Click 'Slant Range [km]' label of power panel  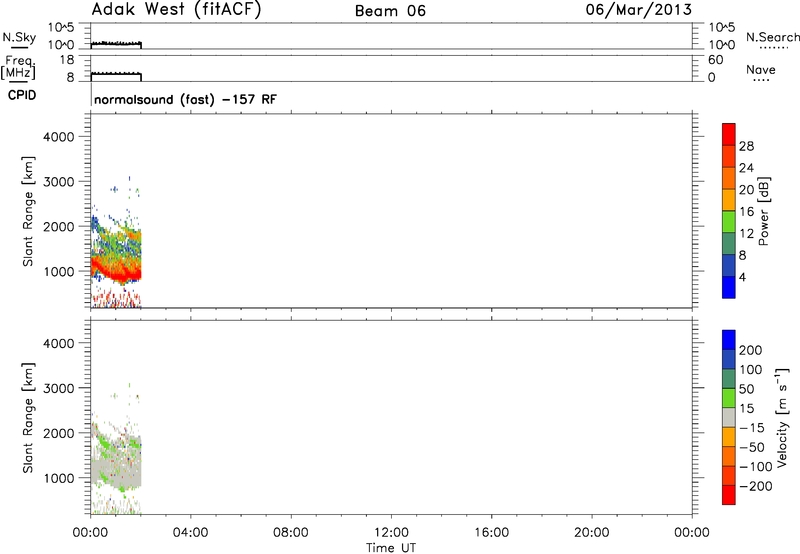pos(28,211)
